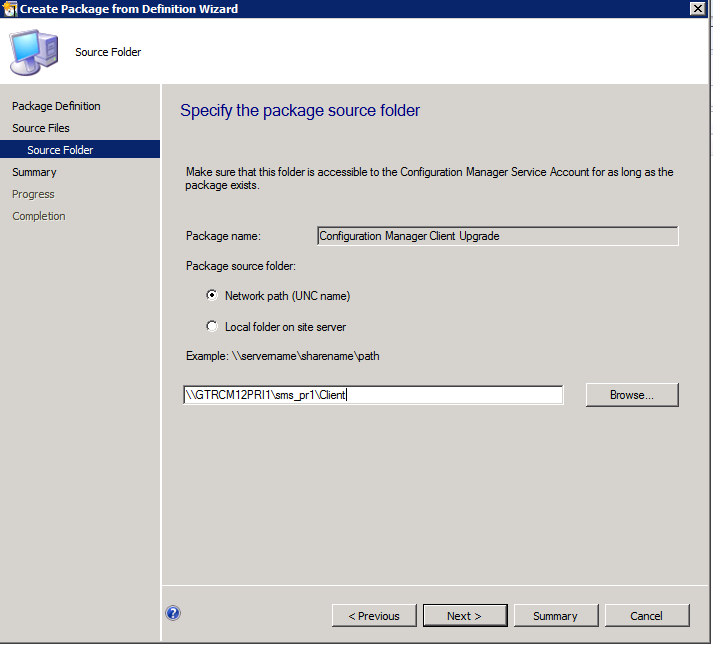Click the Summary button at bottom
Screen dimensions: 713x645
[556, 616]
